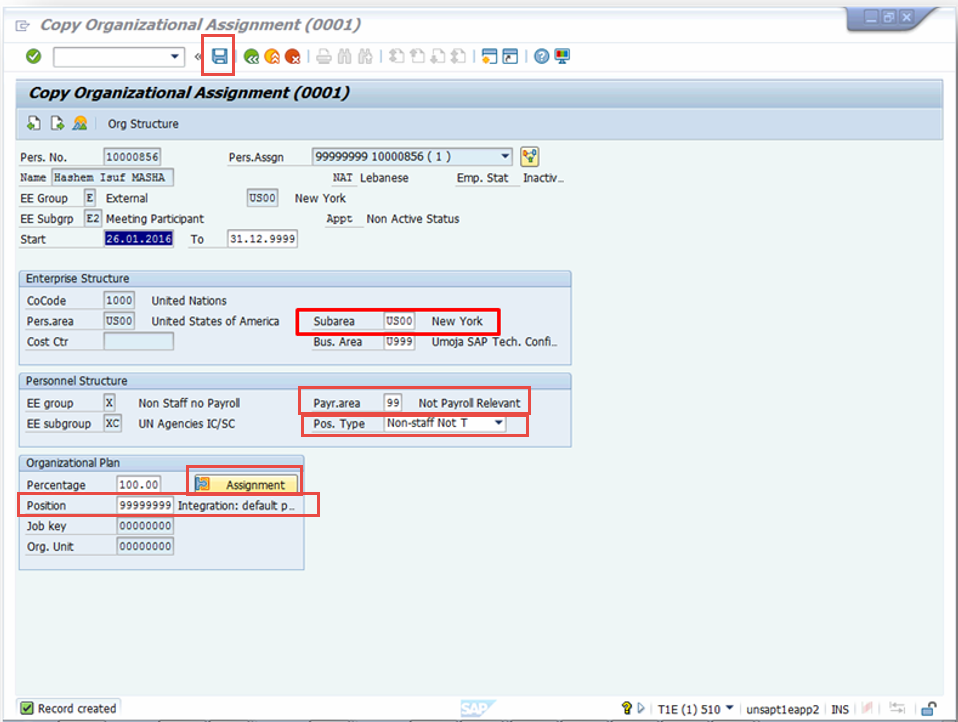
Task: Click the Record created status message
Action: (67, 707)
